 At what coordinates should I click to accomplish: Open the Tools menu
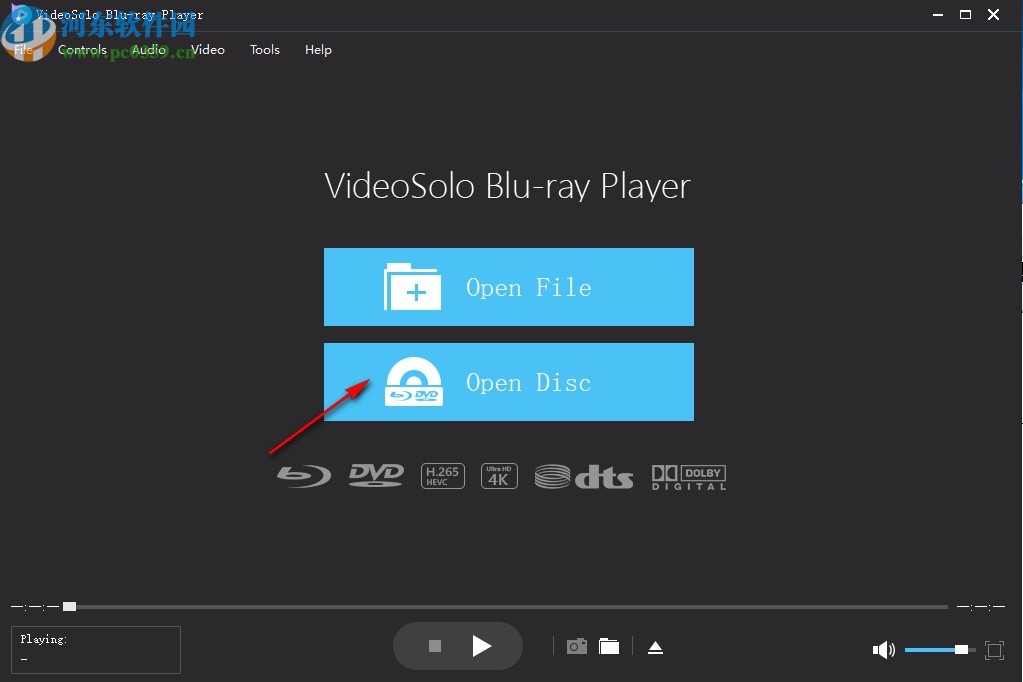264,49
